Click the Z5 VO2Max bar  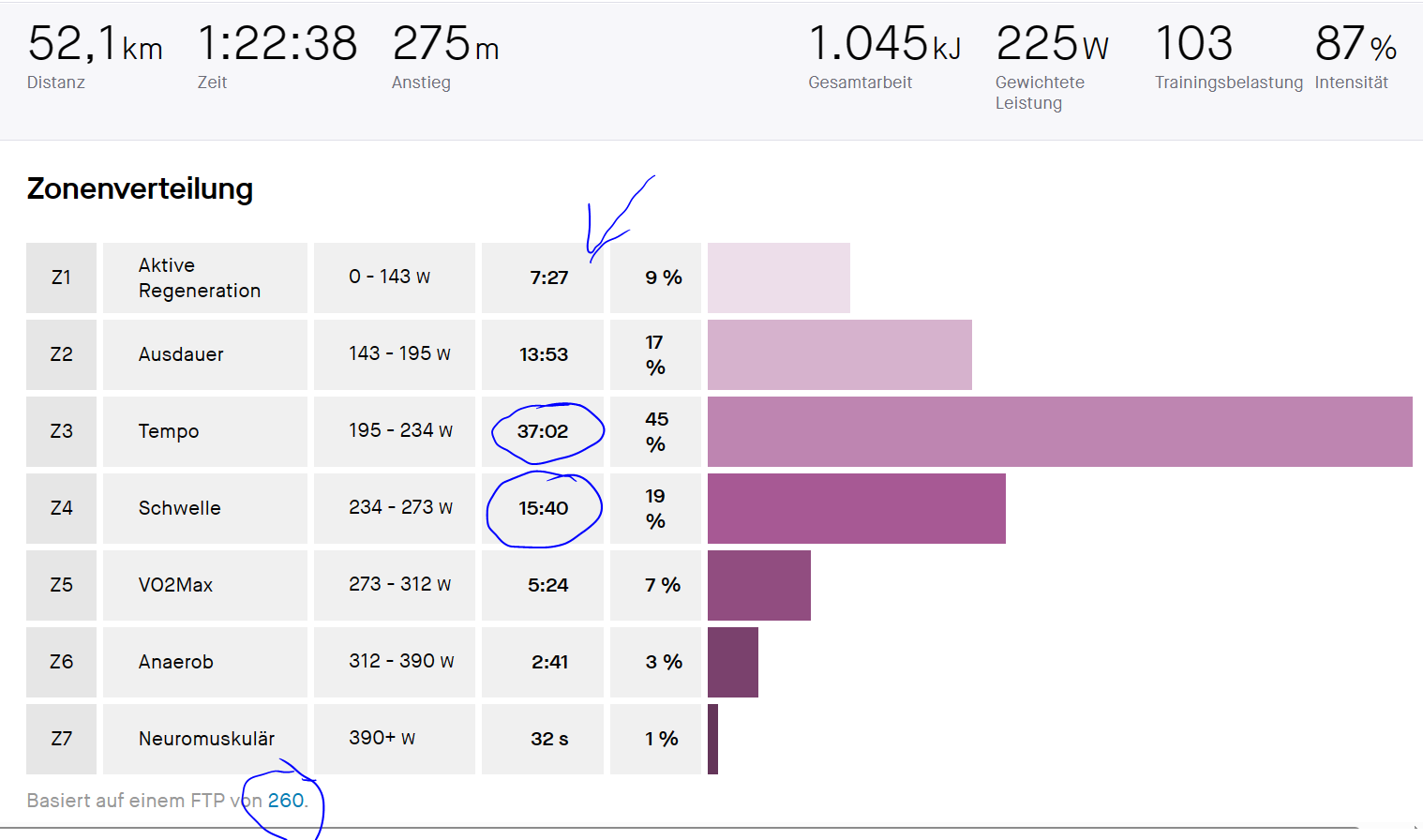click(x=758, y=585)
